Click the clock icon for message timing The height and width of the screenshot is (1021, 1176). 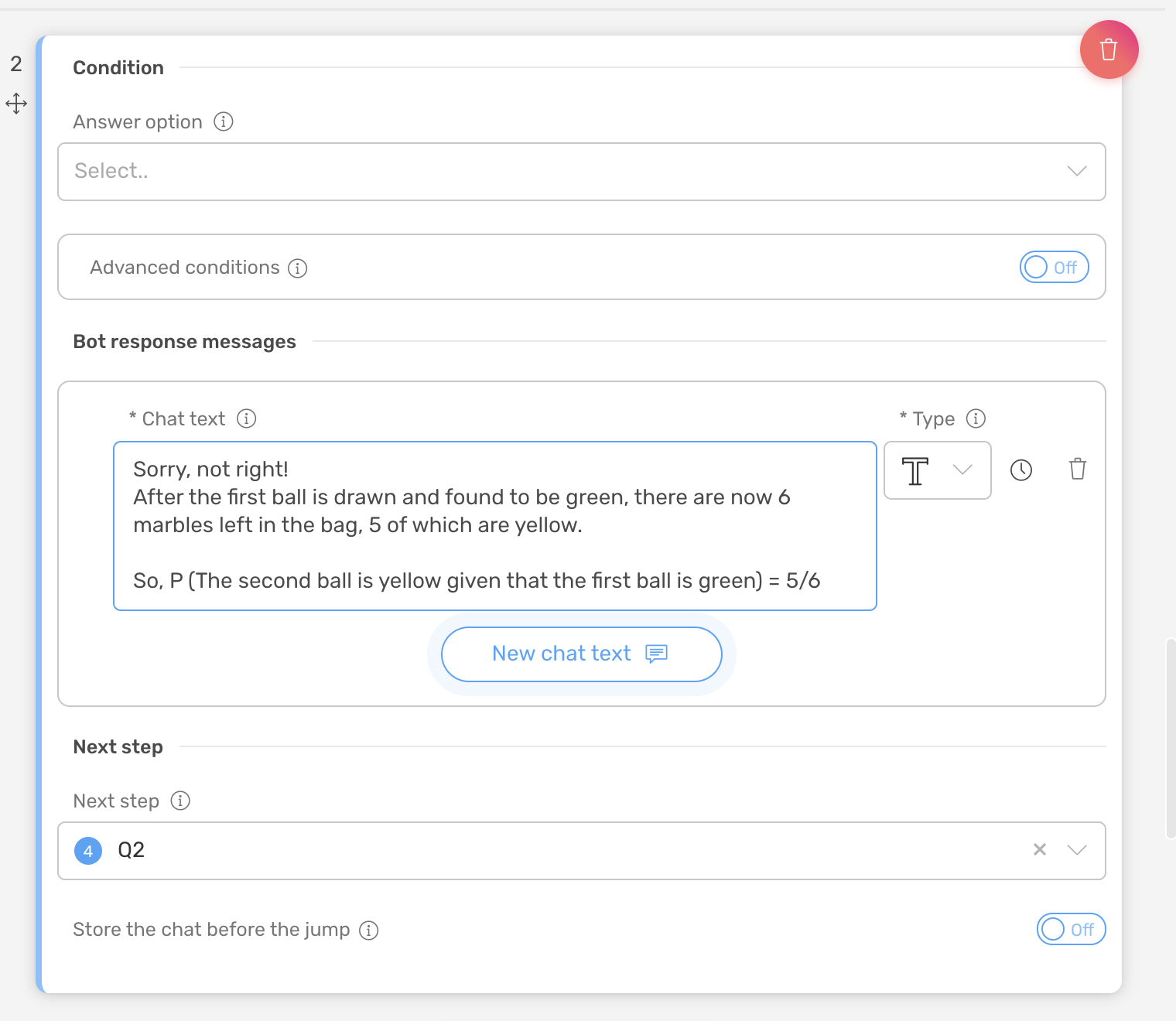(x=1022, y=470)
